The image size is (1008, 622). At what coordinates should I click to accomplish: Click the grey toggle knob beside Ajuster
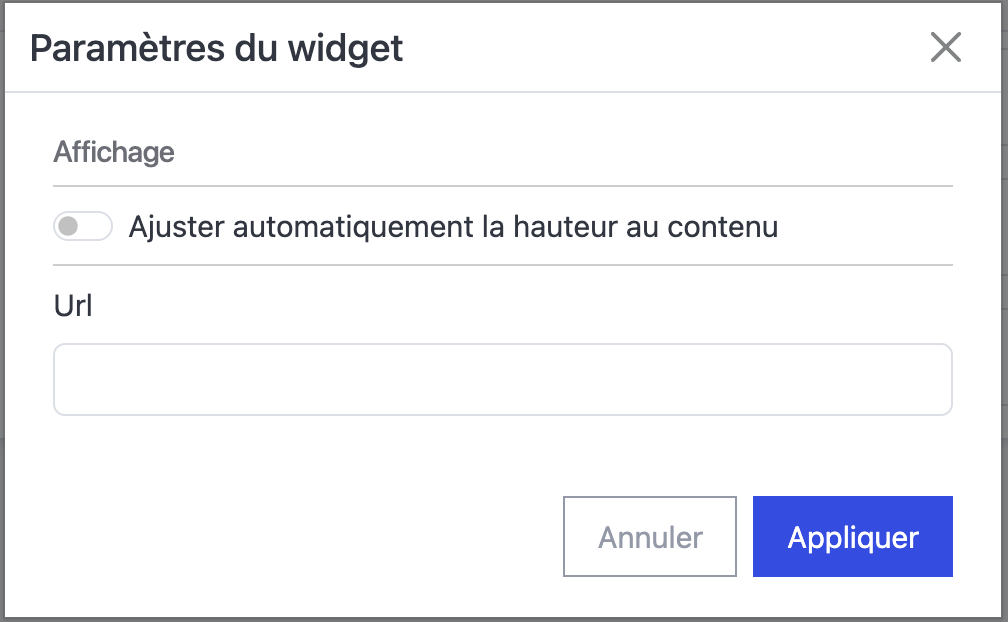(x=68, y=227)
